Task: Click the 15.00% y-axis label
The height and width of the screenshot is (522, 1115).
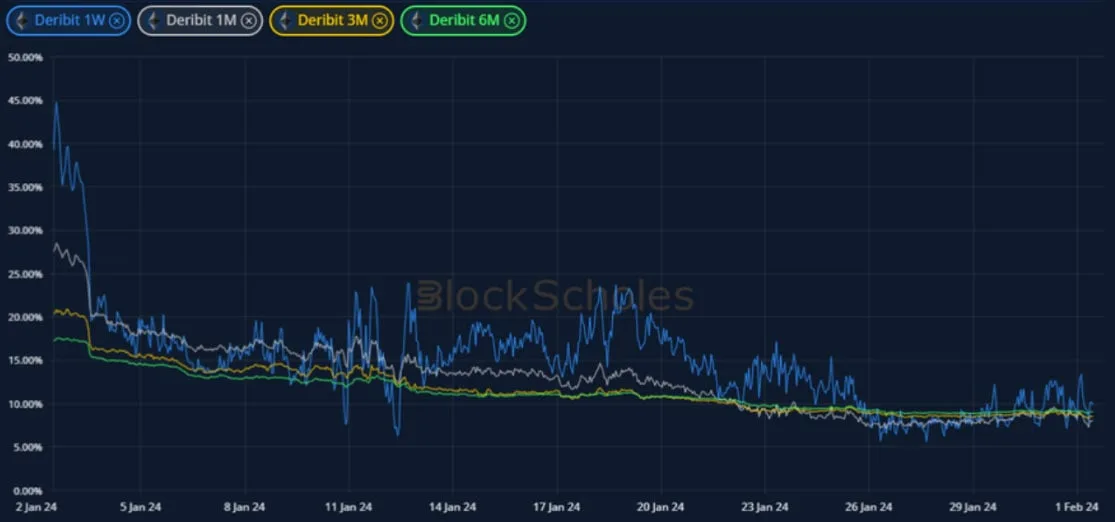Action: click(x=25, y=361)
